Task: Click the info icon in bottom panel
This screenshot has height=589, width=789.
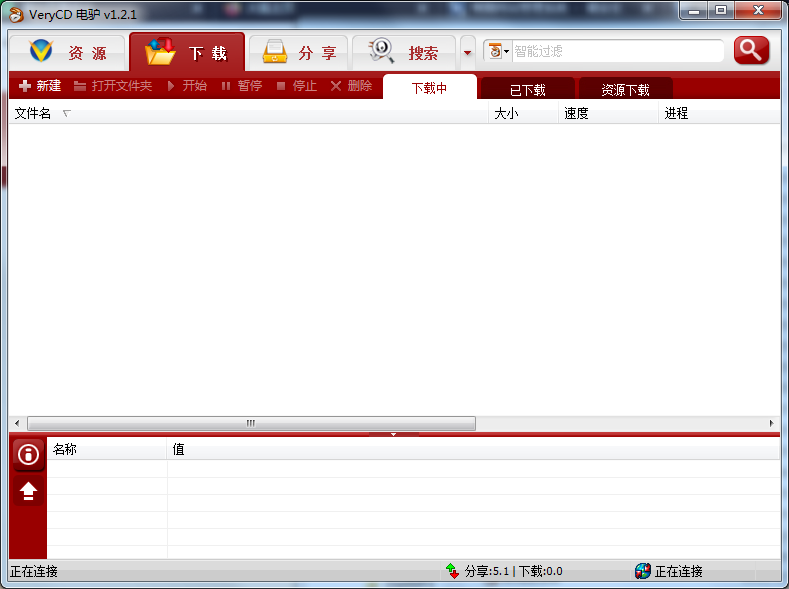Action: (x=28, y=454)
